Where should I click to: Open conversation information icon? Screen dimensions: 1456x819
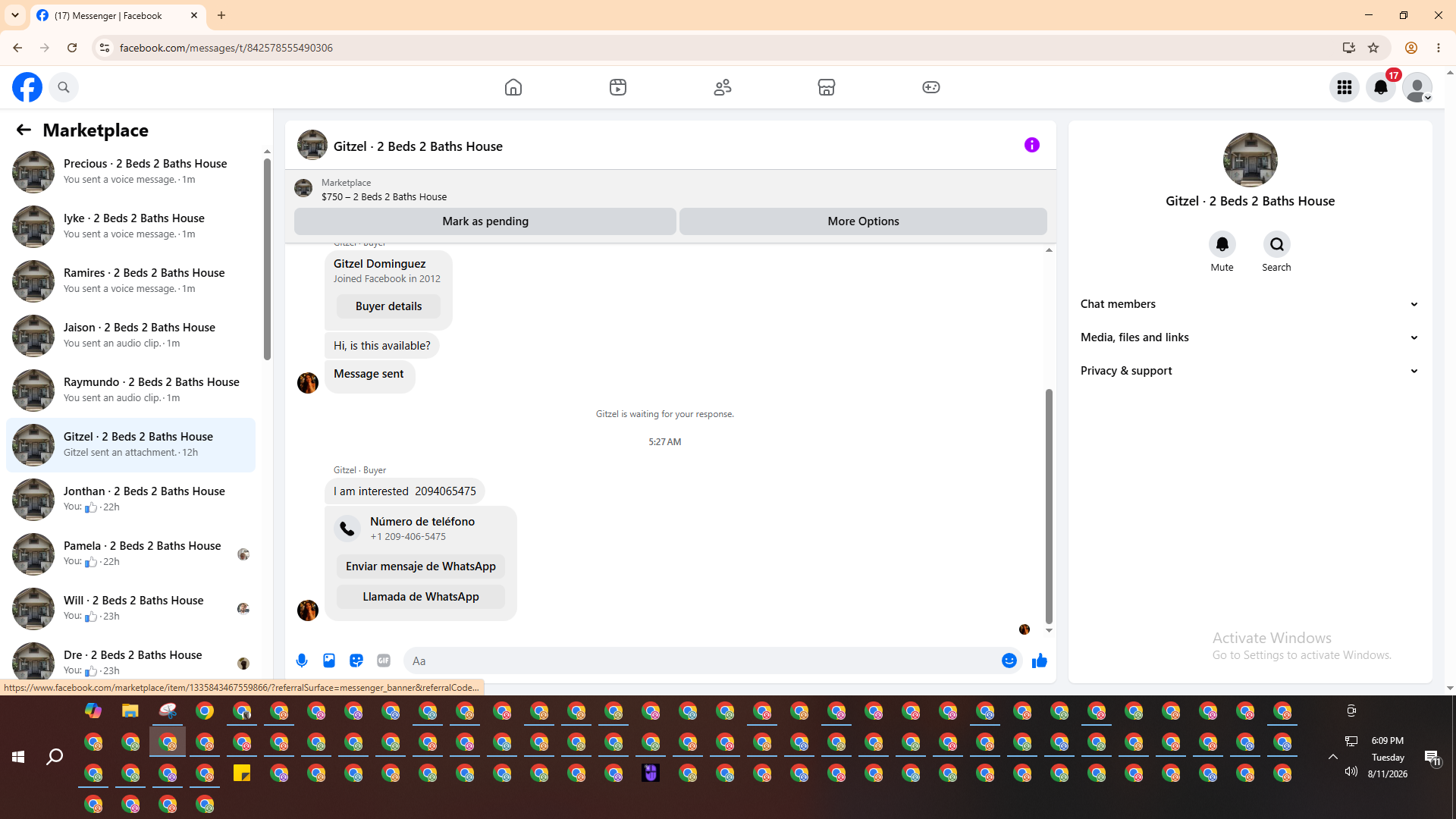1032,145
